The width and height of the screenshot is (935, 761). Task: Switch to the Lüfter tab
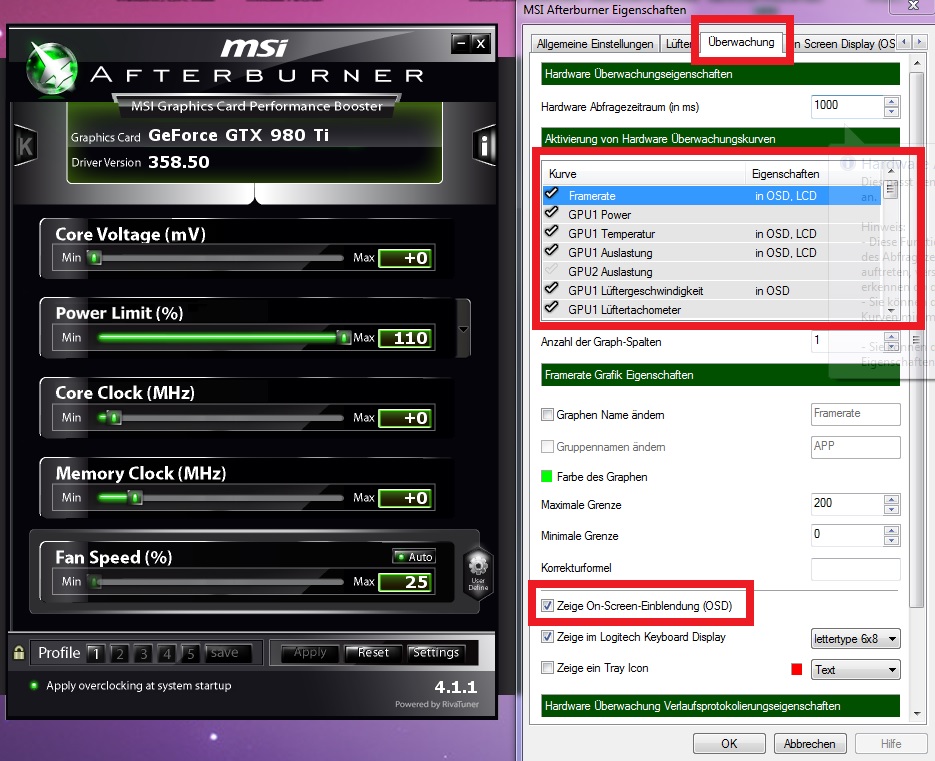coord(678,44)
